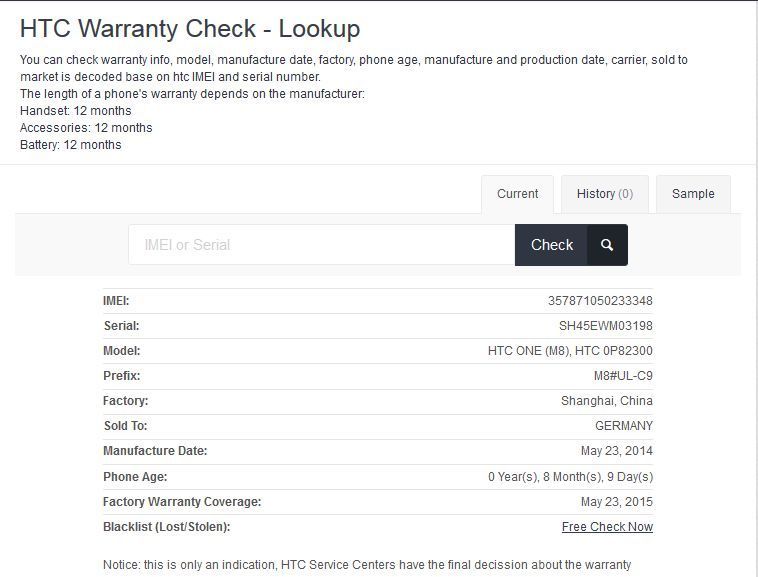
Task: Click the Prefix: row label
Action: click(121, 375)
